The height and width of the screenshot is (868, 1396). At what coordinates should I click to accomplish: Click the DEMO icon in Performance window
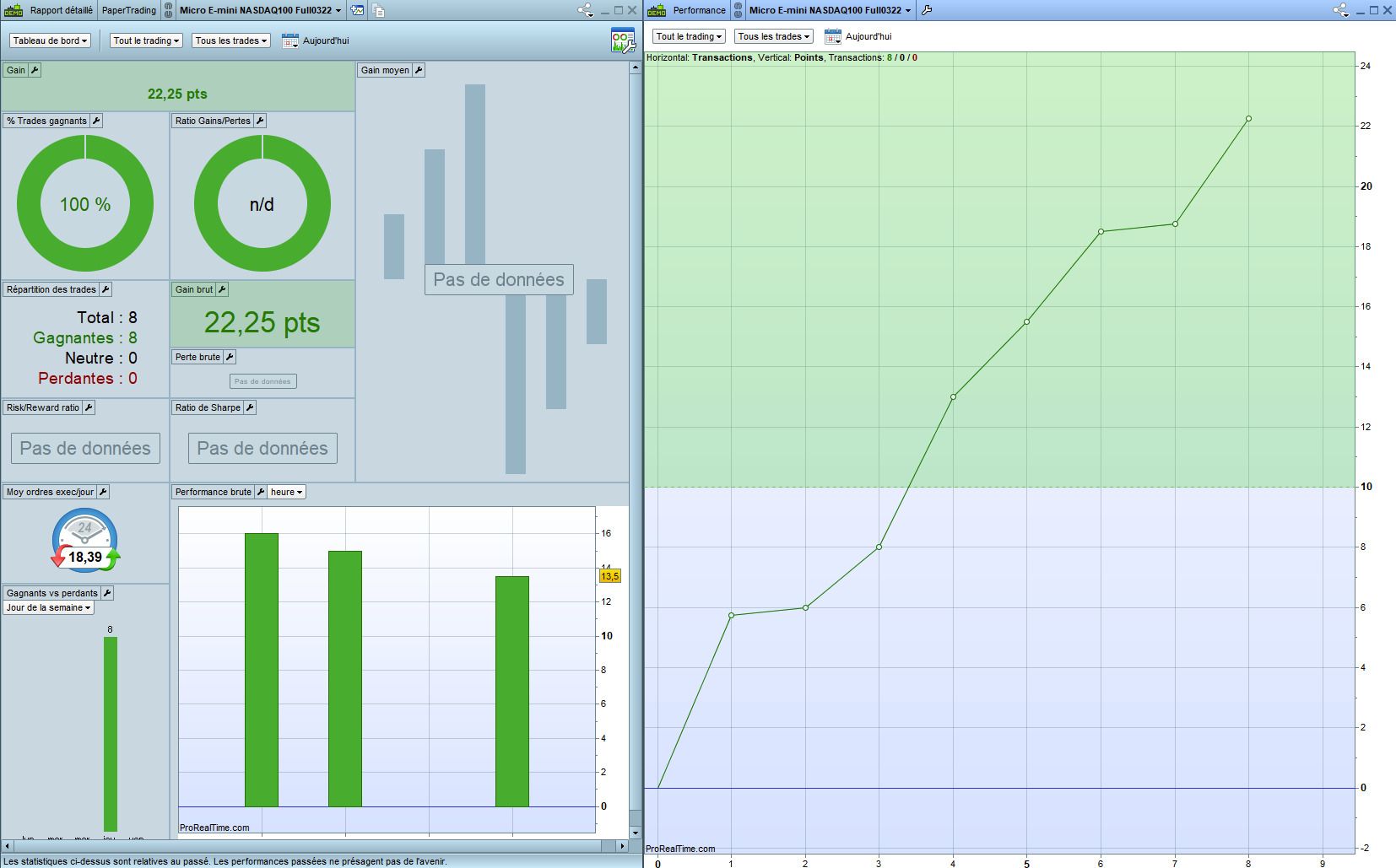pyautogui.click(x=657, y=10)
